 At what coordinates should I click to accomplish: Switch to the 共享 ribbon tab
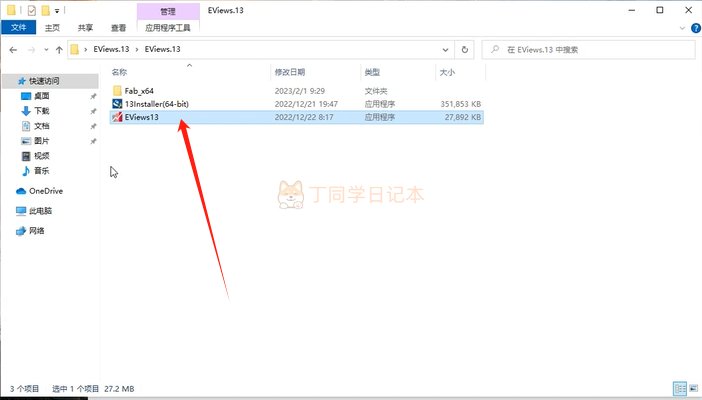click(85, 28)
